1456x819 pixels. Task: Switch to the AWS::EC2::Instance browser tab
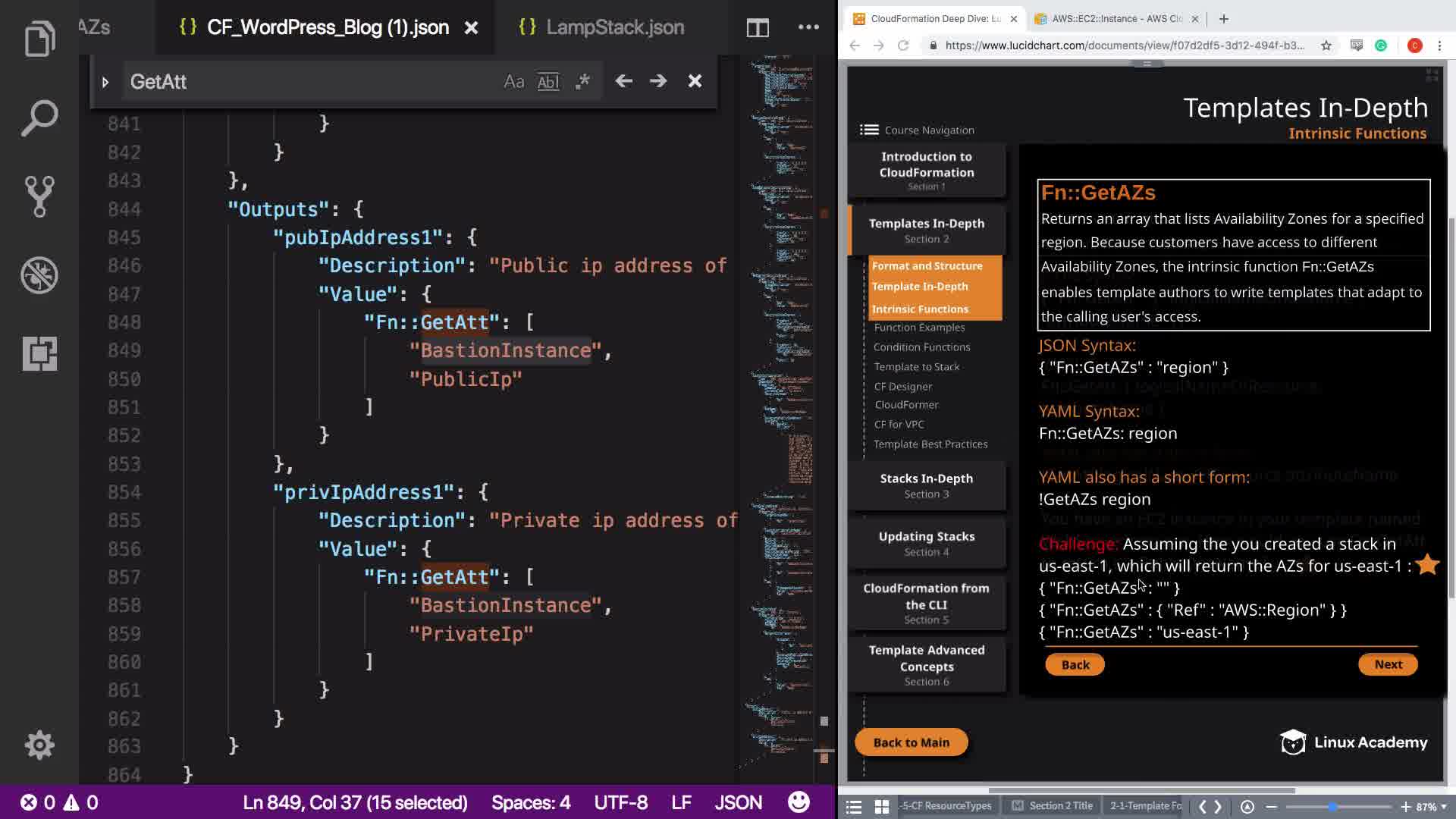(1116, 19)
